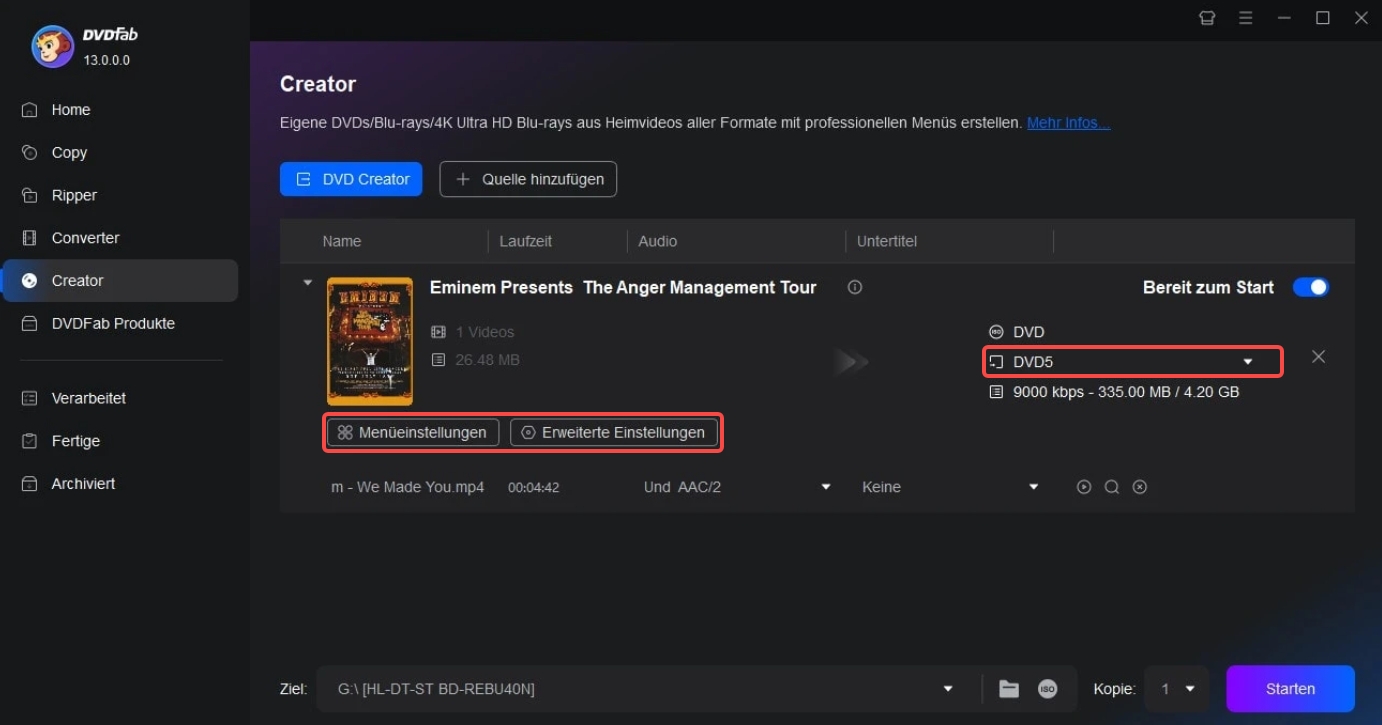Open the Und AAC/2 audio dropdown

tap(737, 487)
